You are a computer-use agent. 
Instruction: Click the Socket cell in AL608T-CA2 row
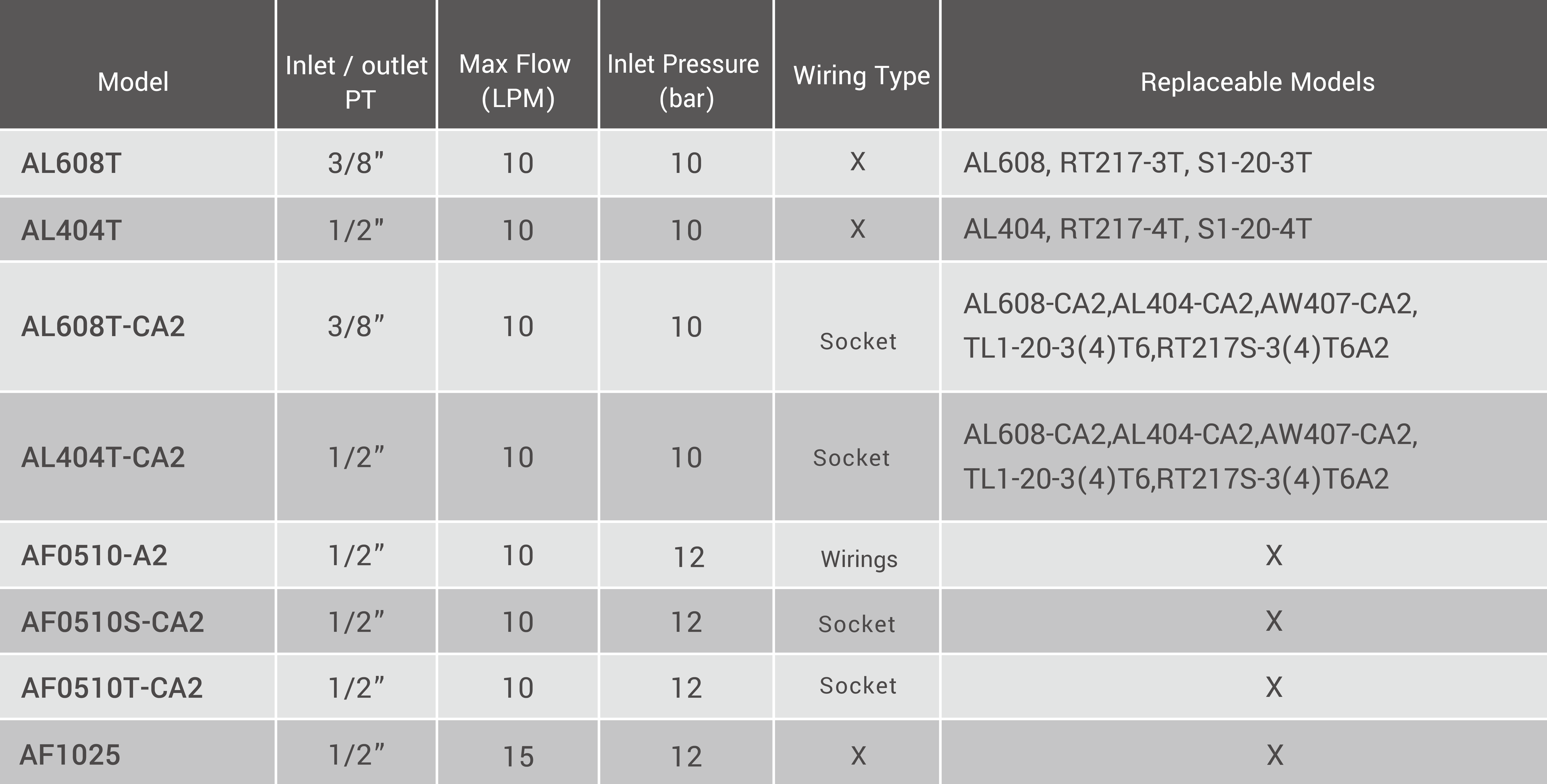click(858, 342)
